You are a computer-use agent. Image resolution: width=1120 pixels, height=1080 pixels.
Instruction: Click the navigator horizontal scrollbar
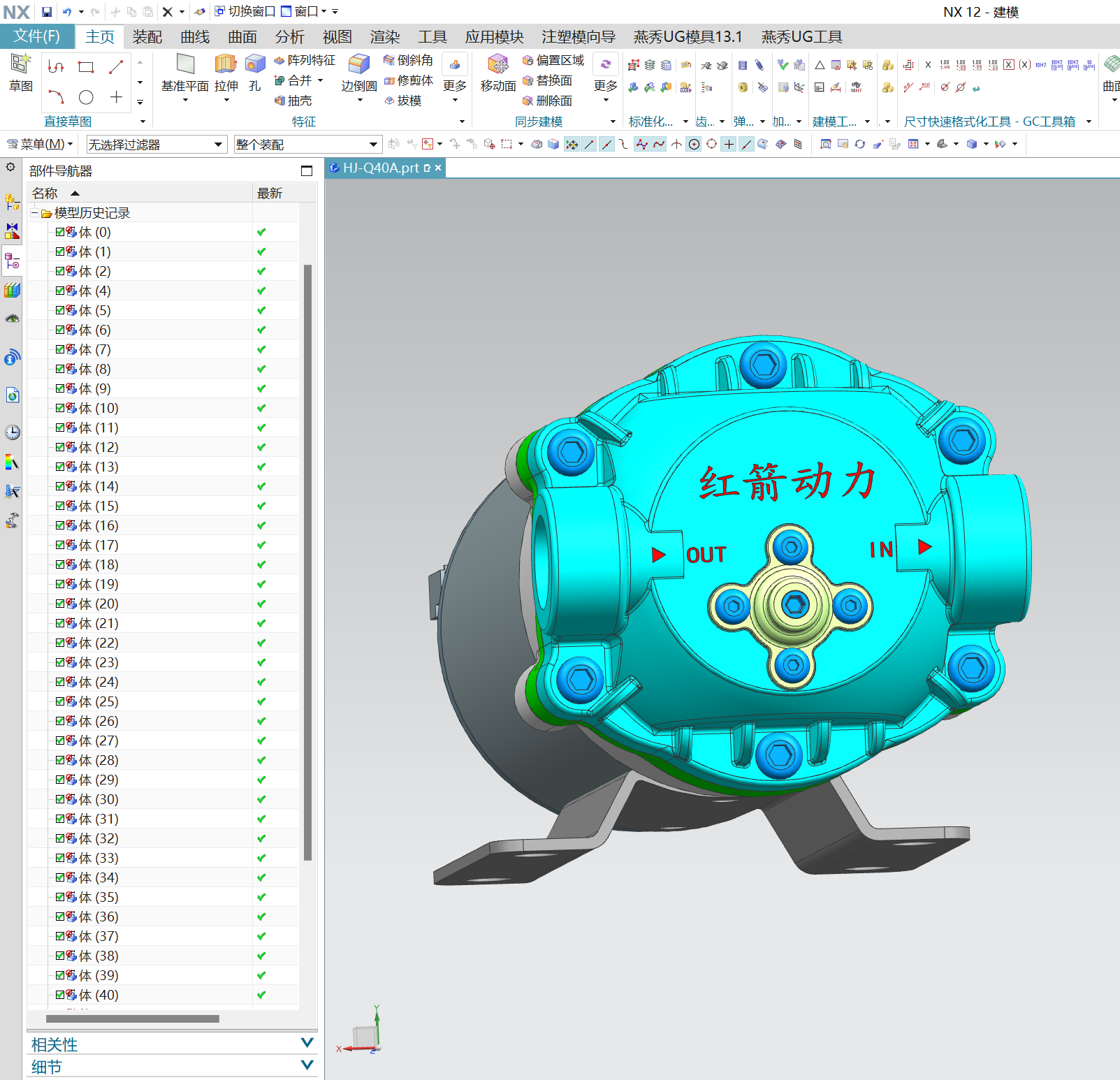click(x=133, y=1019)
